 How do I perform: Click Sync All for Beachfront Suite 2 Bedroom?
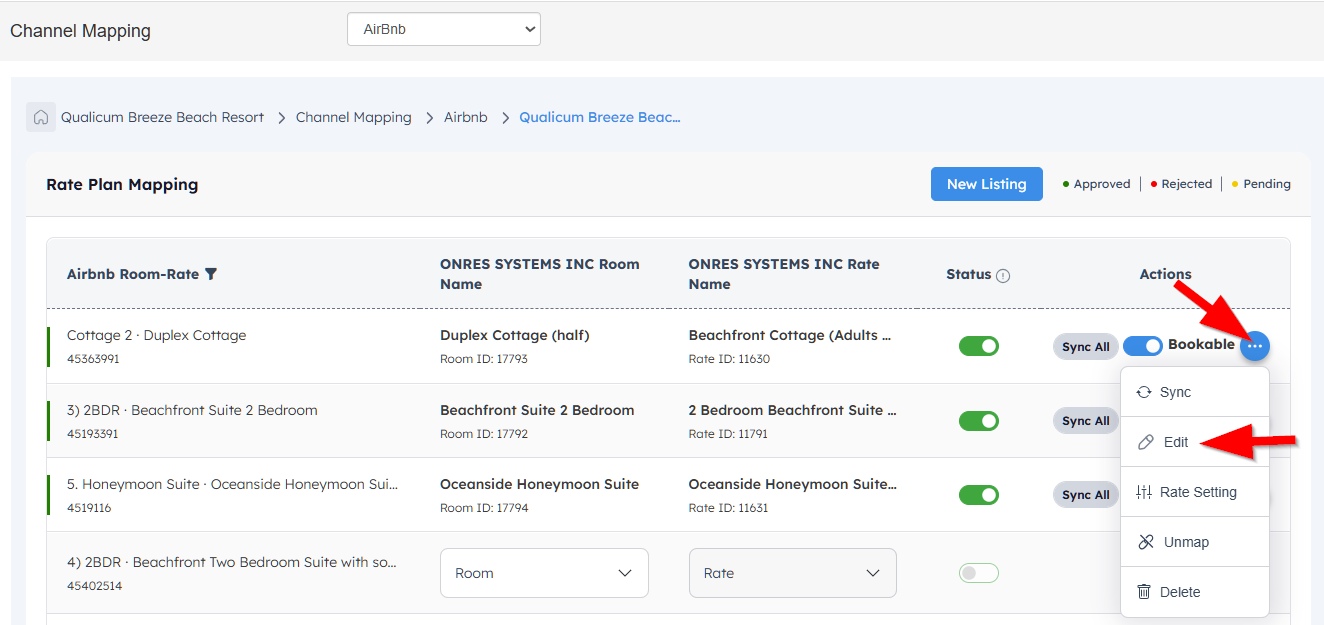coord(1086,421)
